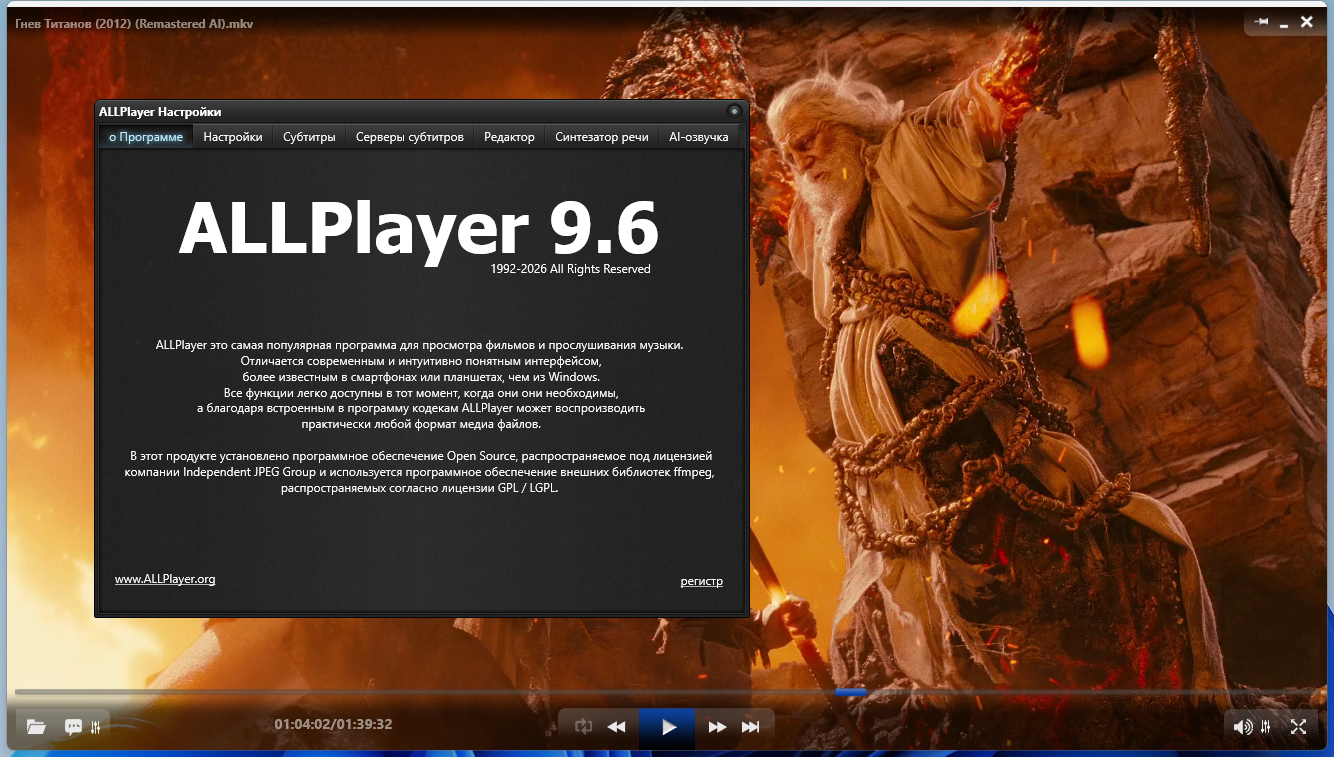Open the Субтитры tab
1334x757 pixels.
(x=309, y=137)
